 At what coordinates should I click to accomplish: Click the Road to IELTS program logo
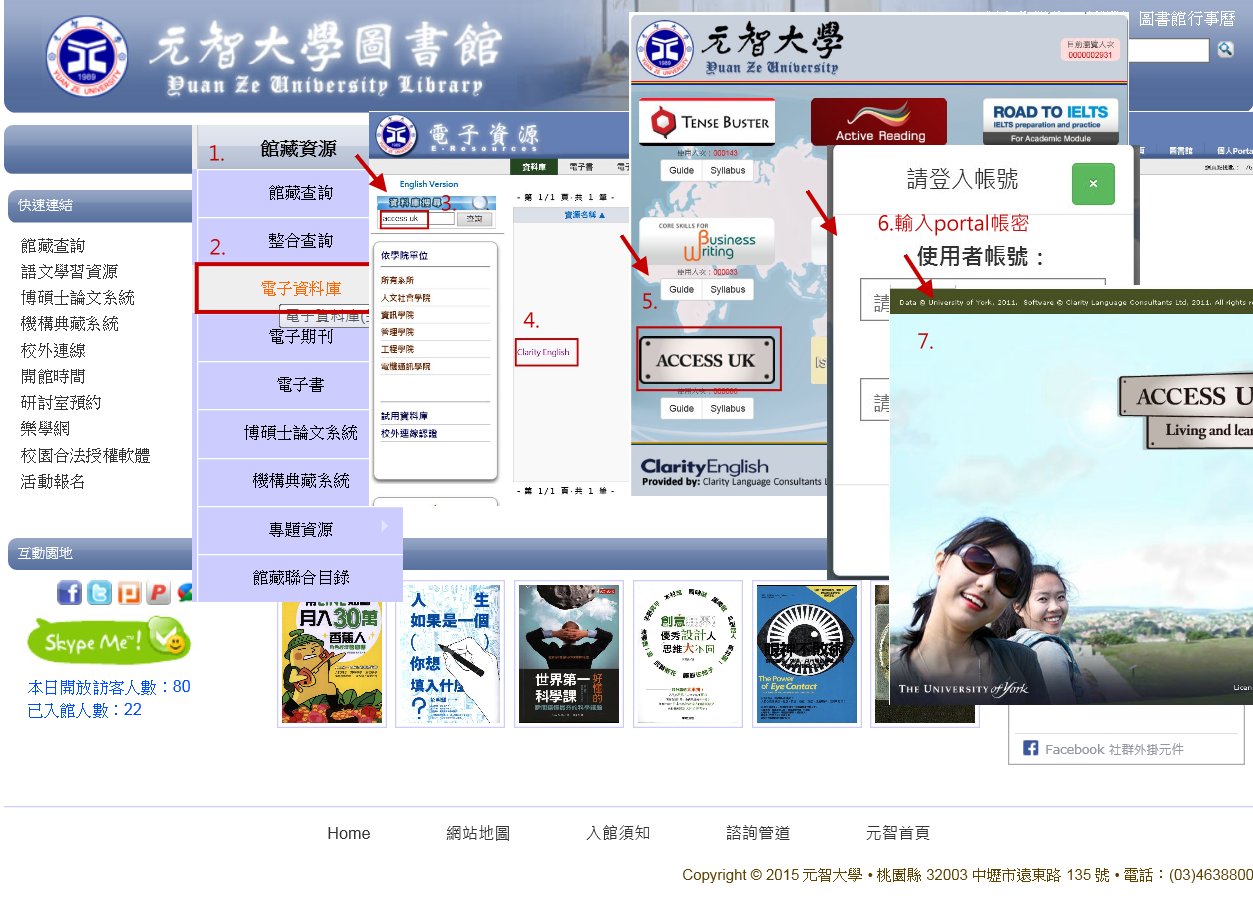coord(1050,122)
